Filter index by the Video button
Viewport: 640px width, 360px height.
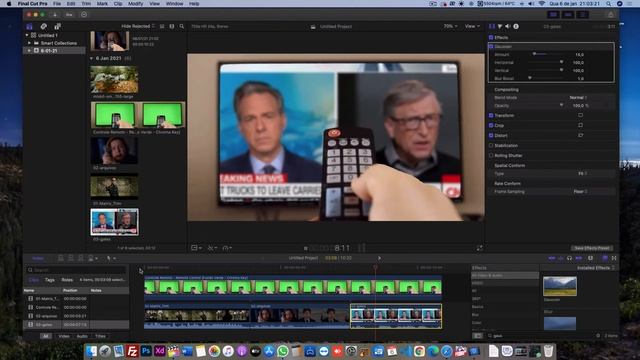[x=64, y=336]
